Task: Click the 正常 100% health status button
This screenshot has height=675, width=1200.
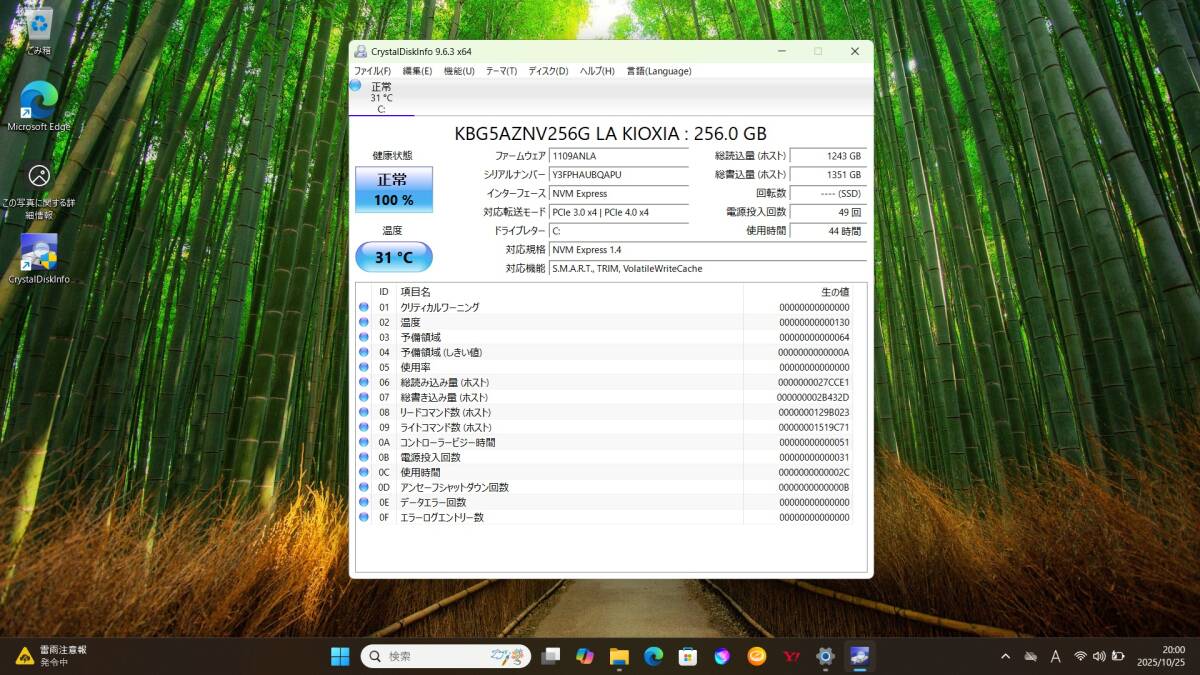Action: [393, 188]
